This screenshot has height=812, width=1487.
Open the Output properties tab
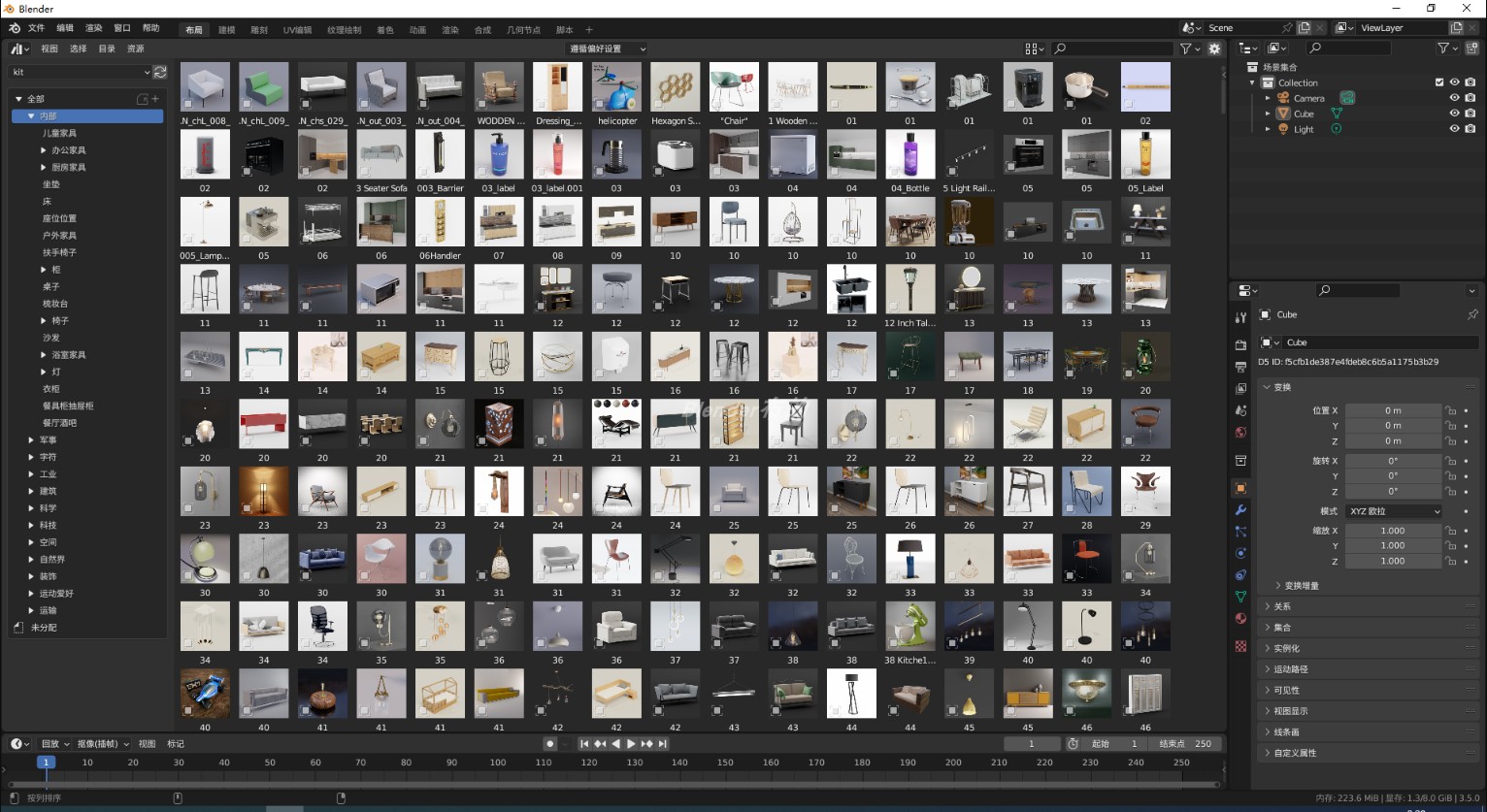pyautogui.click(x=1240, y=367)
